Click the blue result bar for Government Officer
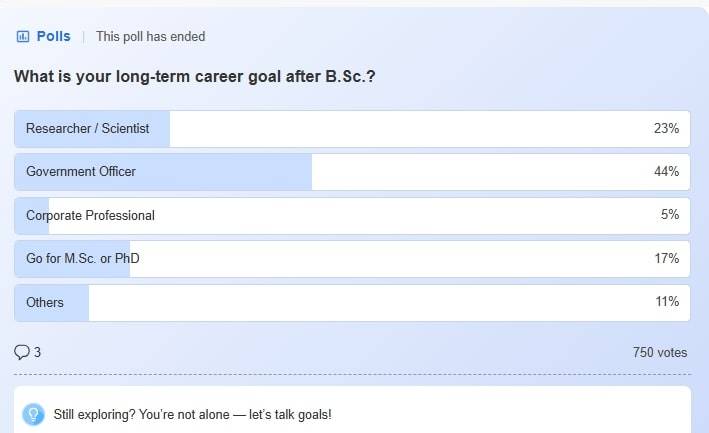The height and width of the screenshot is (433, 709). point(230,172)
